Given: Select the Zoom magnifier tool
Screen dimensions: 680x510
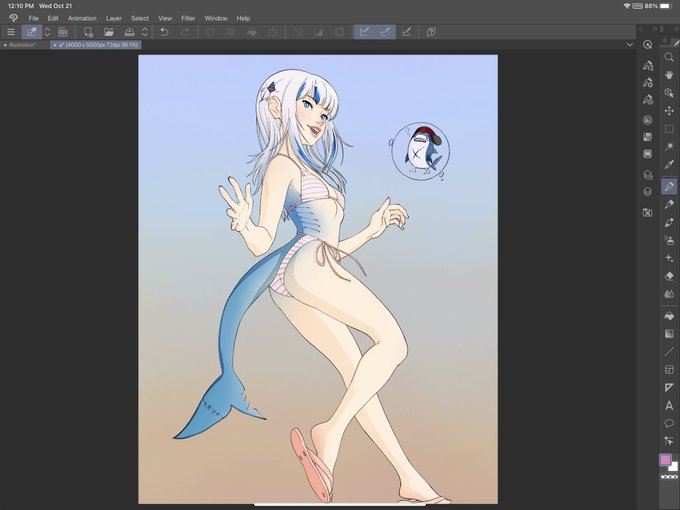Looking at the screenshot, I should 669,57.
